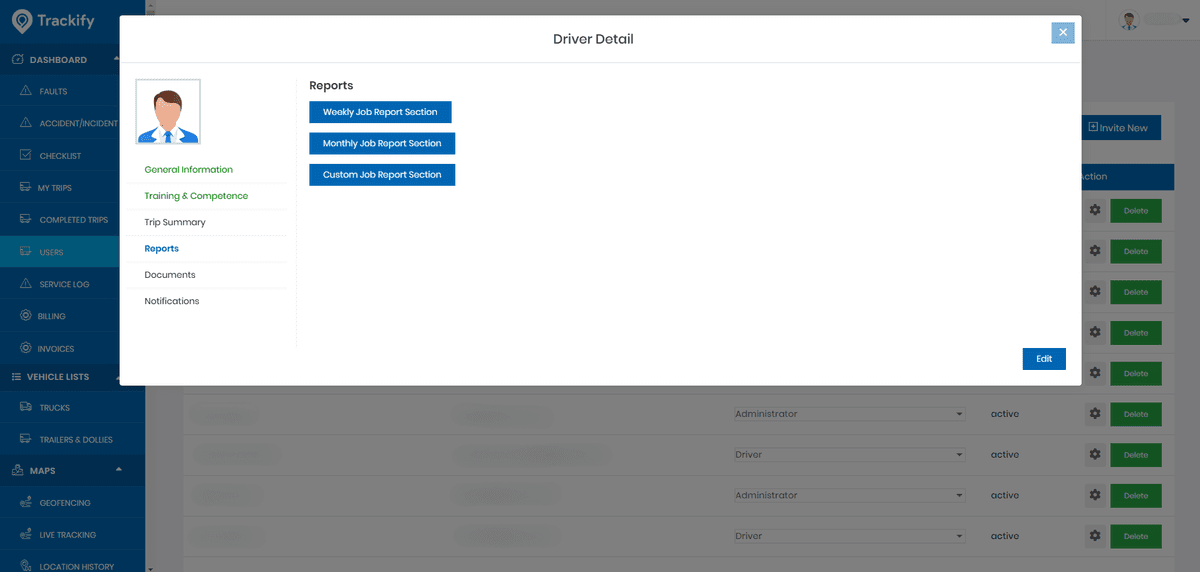Image resolution: width=1200 pixels, height=572 pixels.
Task: Click the Trucks icon under Vehicle Lists
Action: click(x=27, y=408)
